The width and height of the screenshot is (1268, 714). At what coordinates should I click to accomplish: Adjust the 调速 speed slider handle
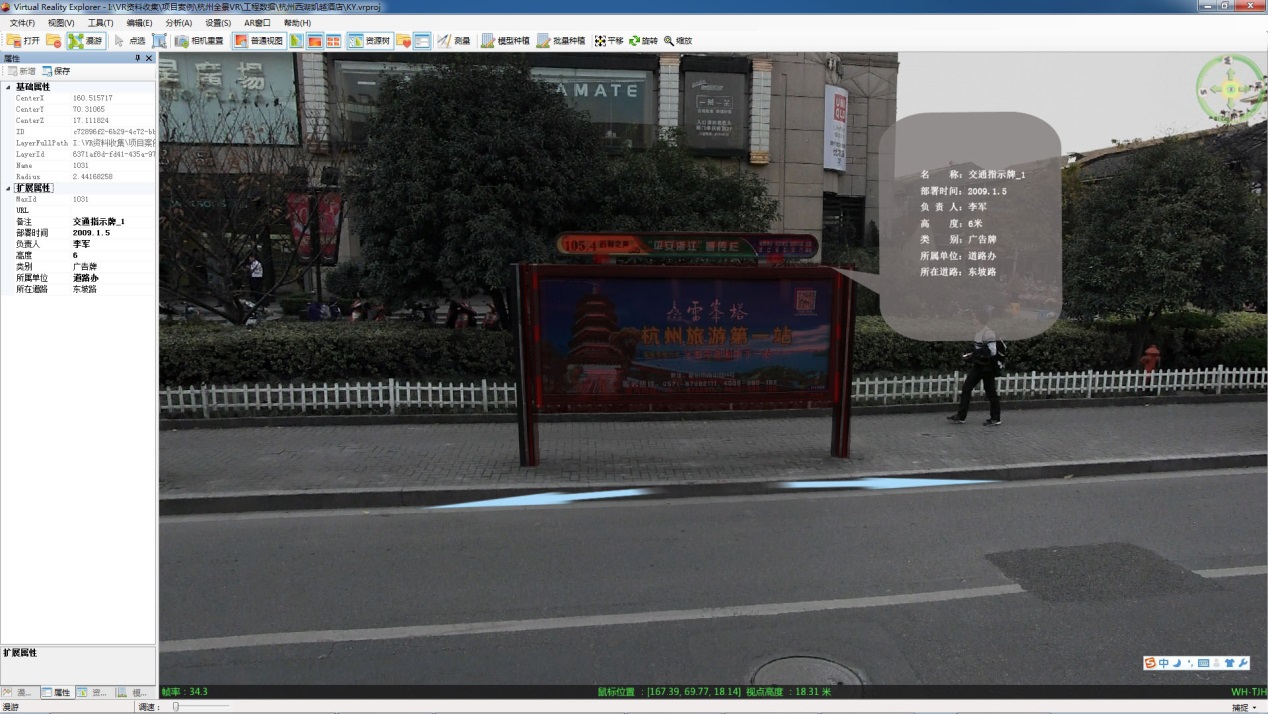pyautogui.click(x=176, y=707)
